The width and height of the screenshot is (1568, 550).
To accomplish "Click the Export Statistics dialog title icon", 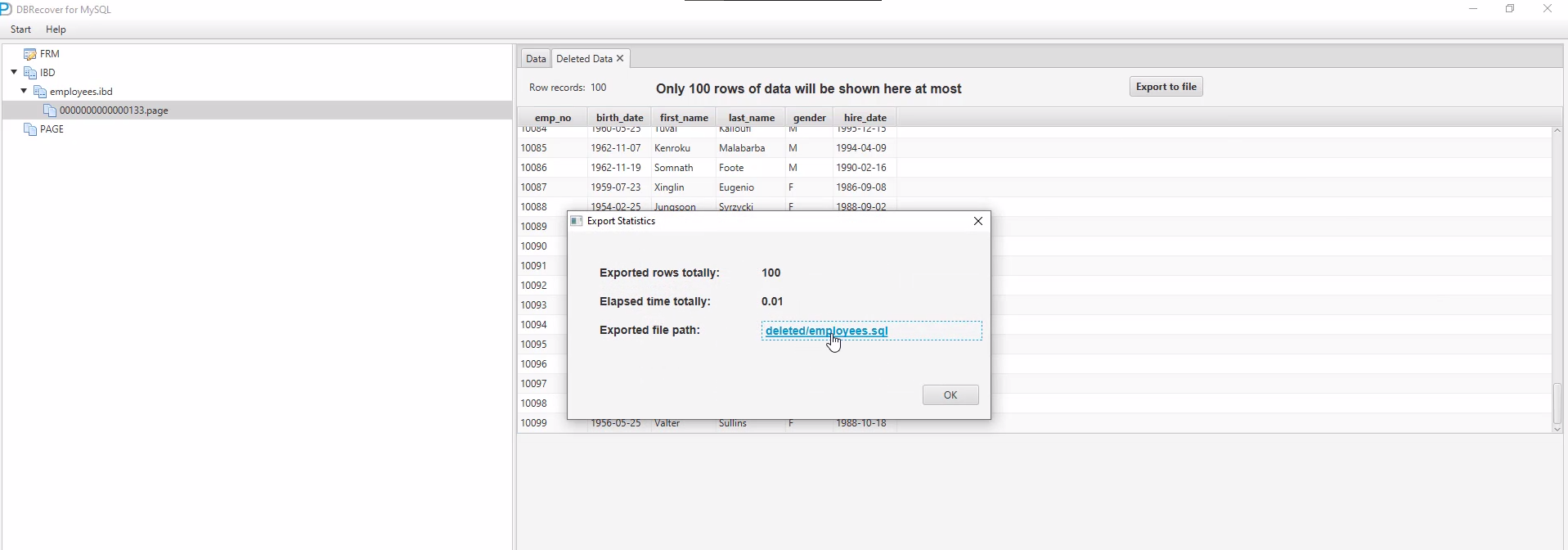I will (577, 221).
